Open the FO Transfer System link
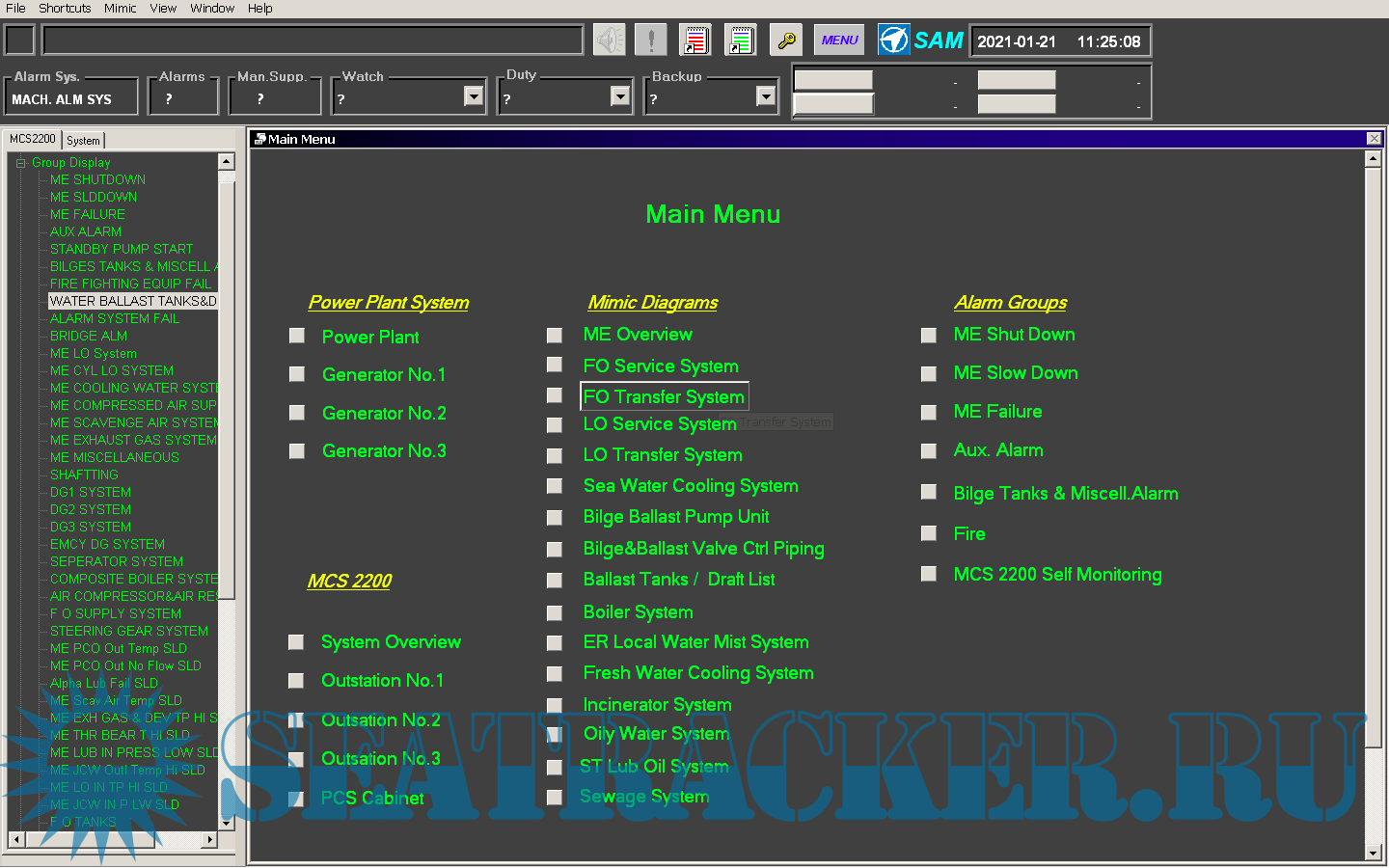 point(664,396)
